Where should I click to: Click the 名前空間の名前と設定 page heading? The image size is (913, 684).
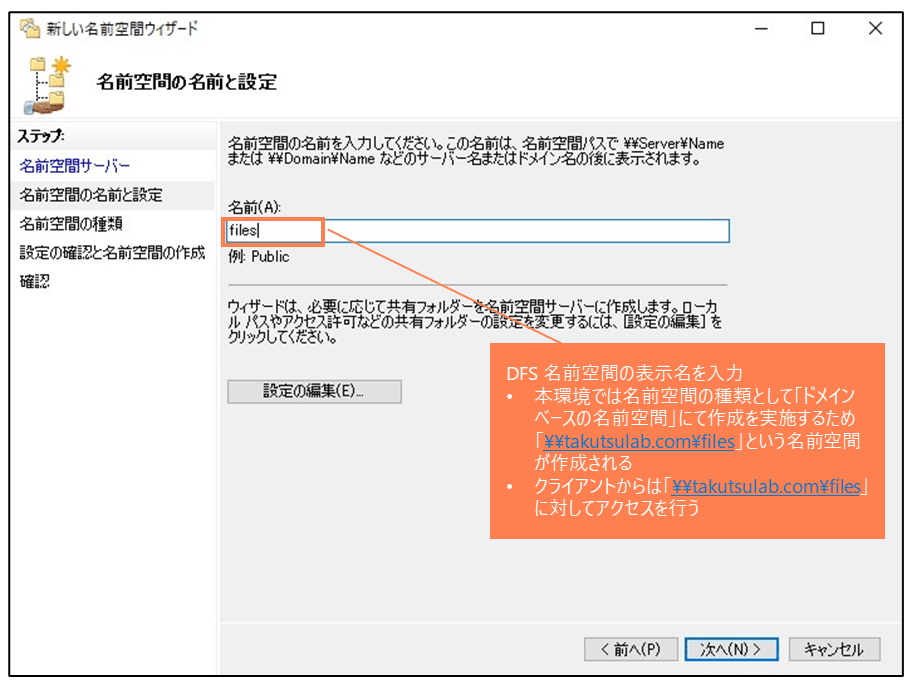[186, 82]
